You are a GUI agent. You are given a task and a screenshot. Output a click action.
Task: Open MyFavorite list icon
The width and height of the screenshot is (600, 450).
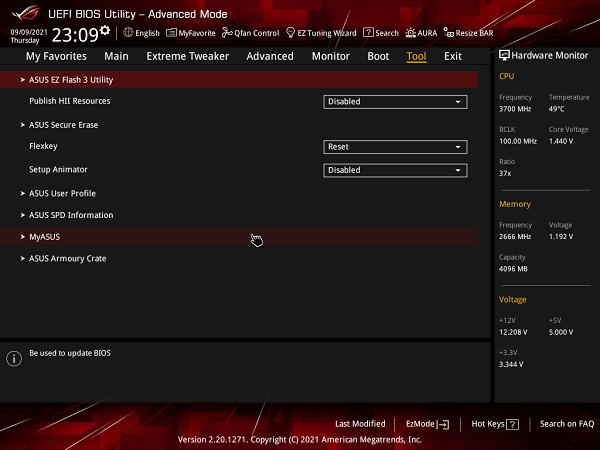click(171, 33)
